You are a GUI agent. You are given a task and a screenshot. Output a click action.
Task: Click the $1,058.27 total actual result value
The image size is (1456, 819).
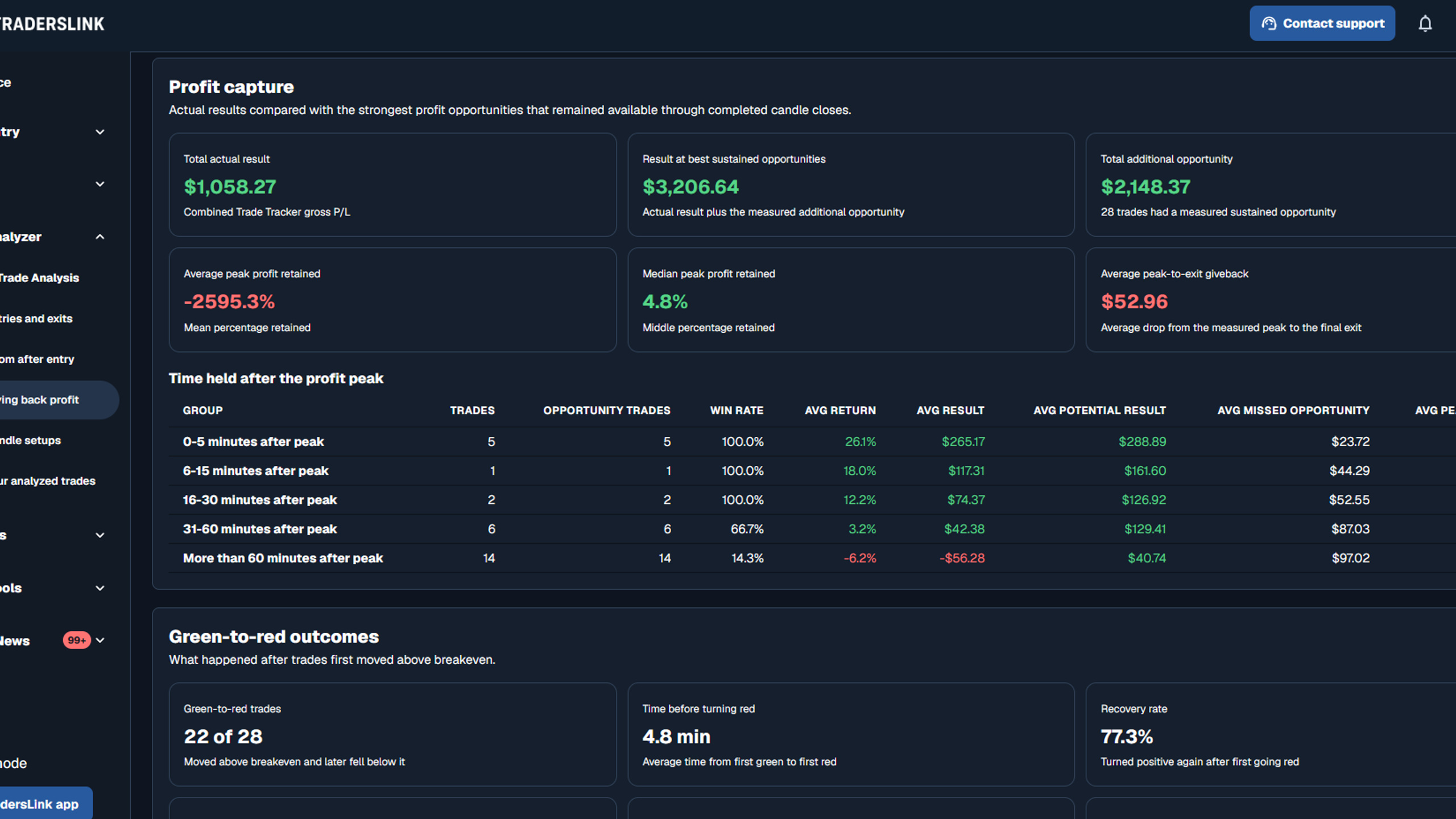pos(230,187)
